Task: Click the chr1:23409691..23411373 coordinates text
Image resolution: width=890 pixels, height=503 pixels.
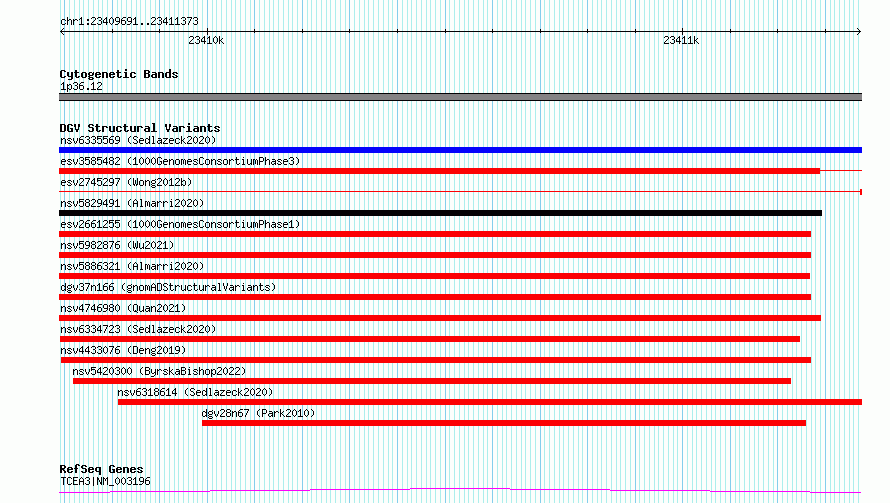Action: tap(129, 21)
